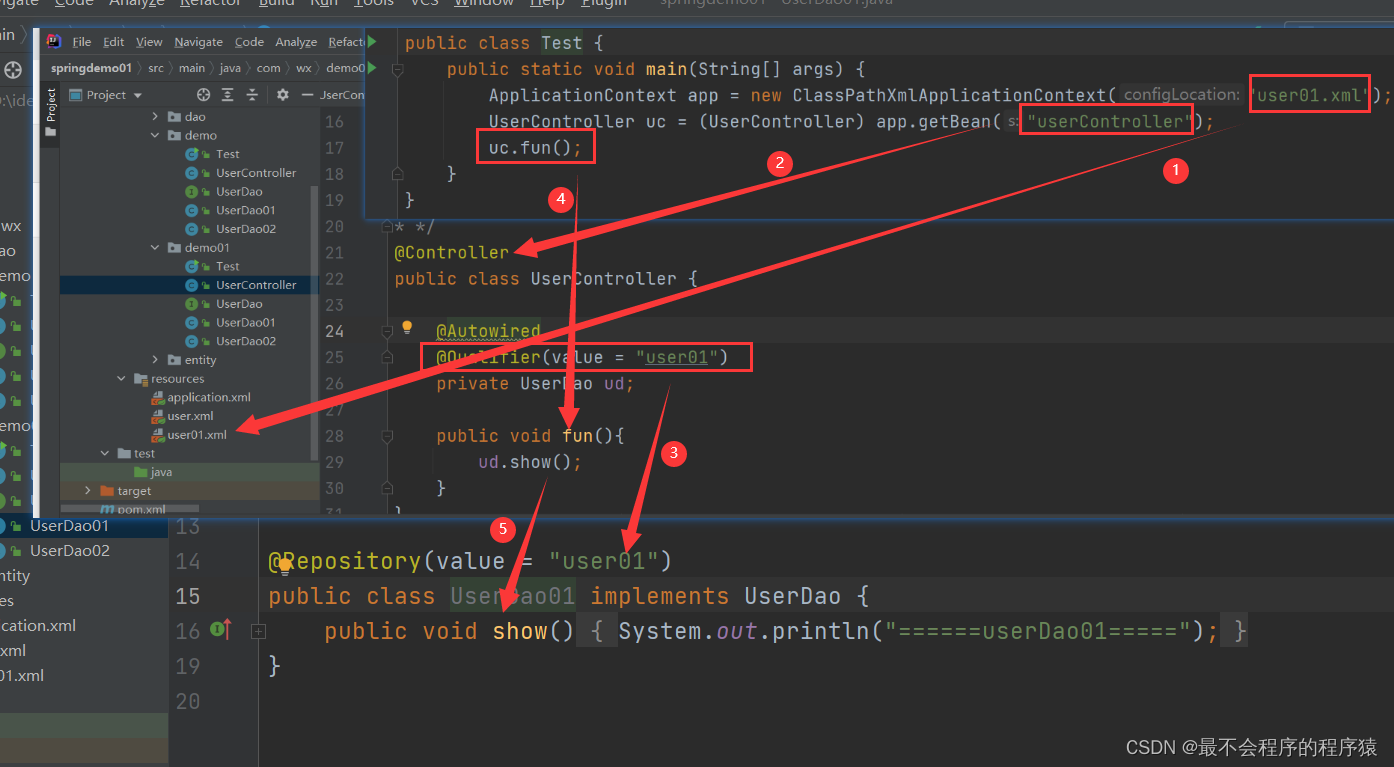Select UserDao01 in the back window file list

click(x=69, y=525)
